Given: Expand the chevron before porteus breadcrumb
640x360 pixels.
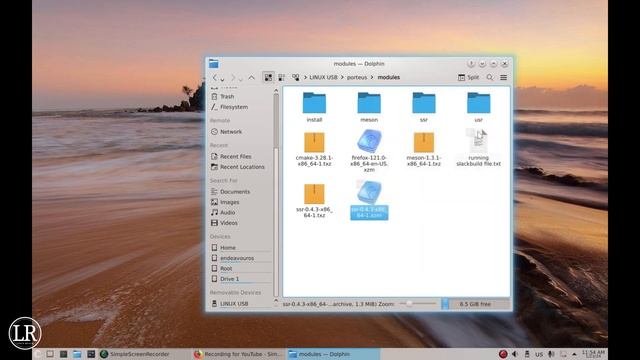Looking at the screenshot, I should [x=342, y=77].
